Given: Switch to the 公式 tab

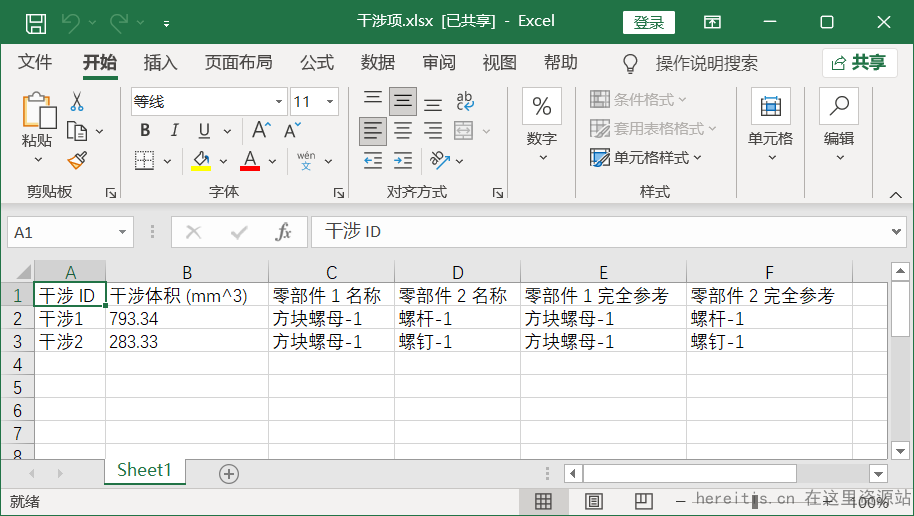Looking at the screenshot, I should 317,62.
